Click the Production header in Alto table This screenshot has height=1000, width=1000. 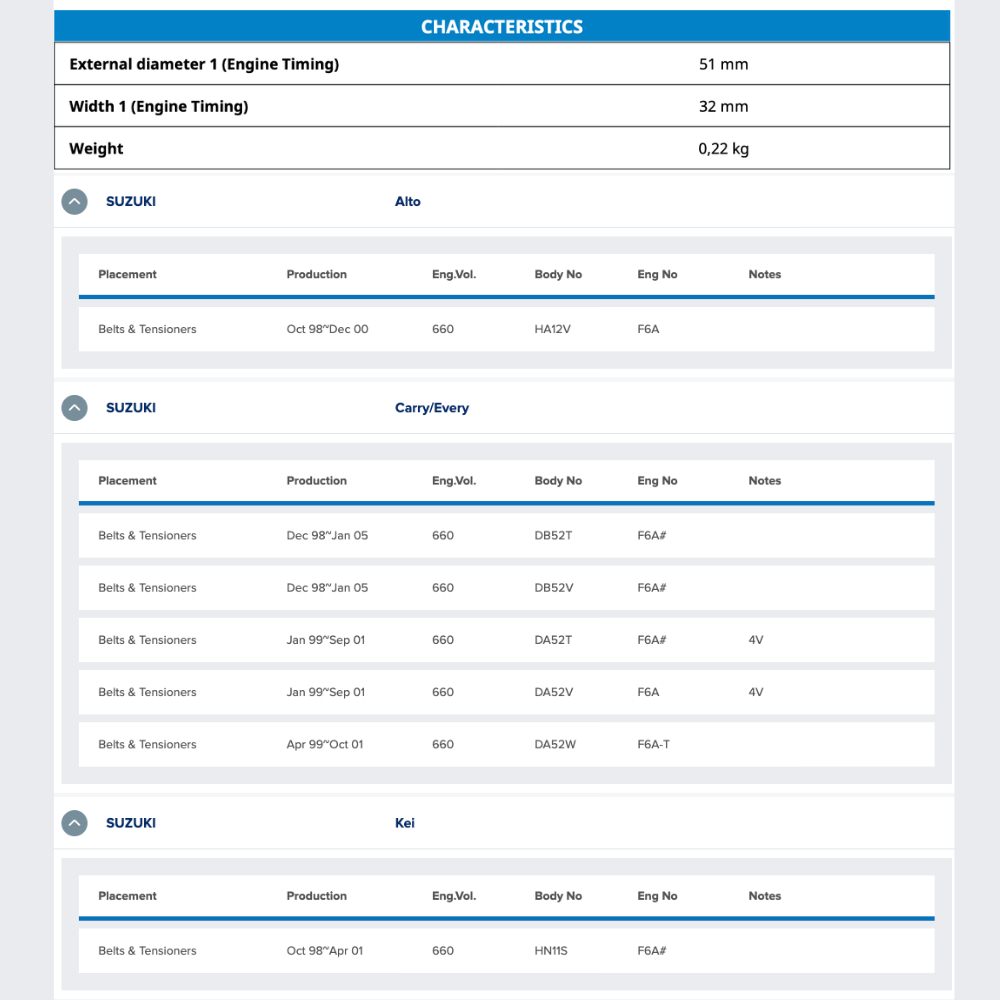pos(316,274)
